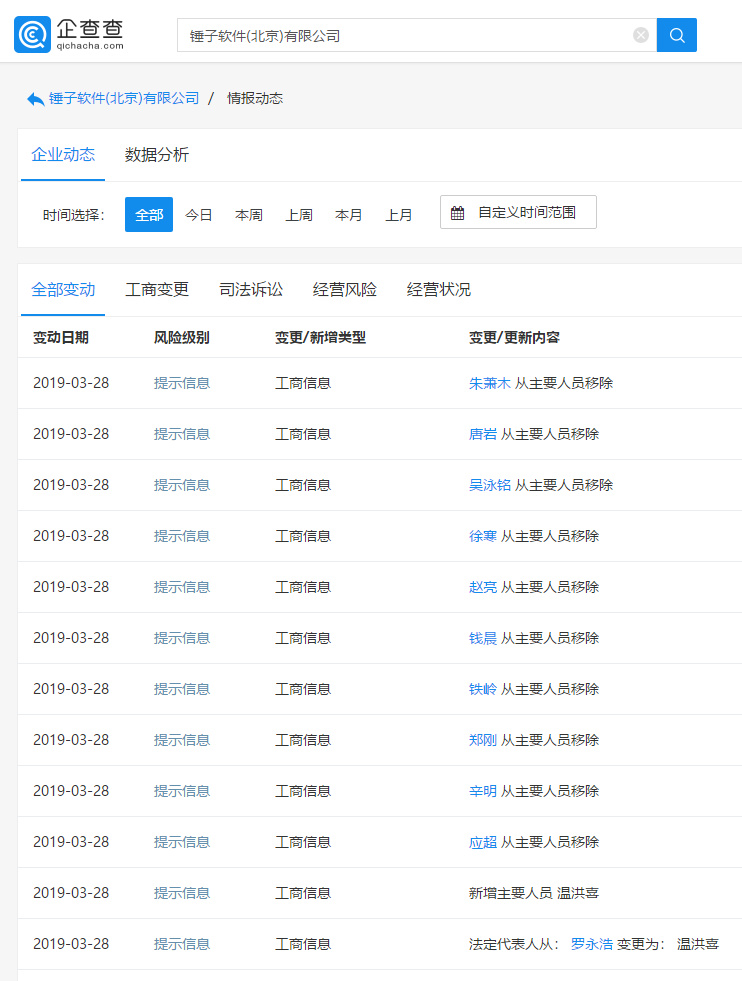This screenshot has width=742, height=981.
Task: Open 吴泳铭 person profile link
Action: pyautogui.click(x=490, y=485)
